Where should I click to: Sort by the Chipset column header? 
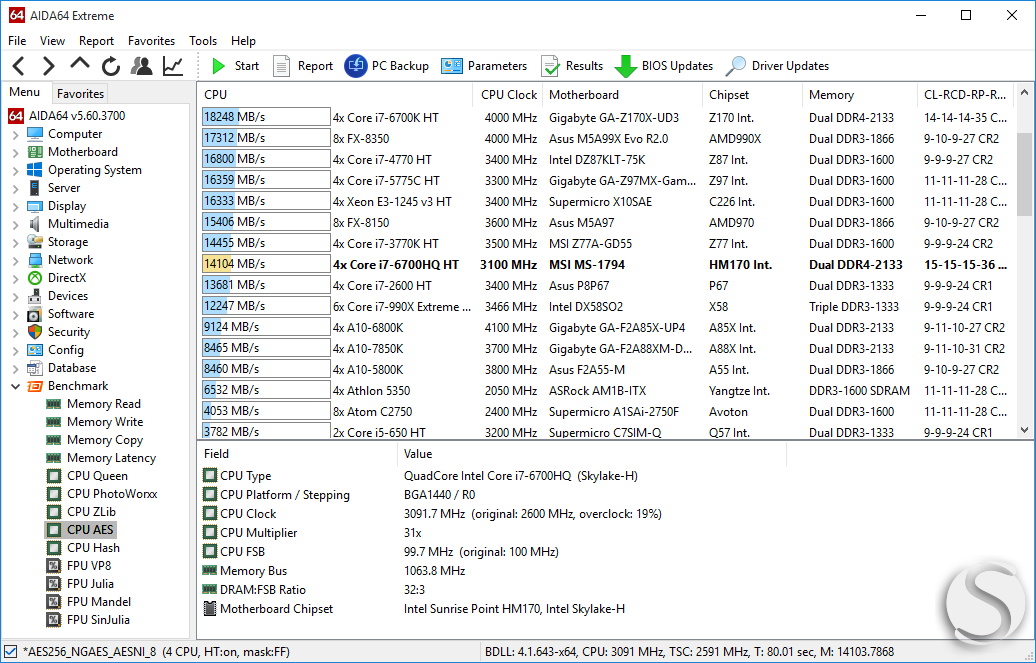[x=753, y=95]
